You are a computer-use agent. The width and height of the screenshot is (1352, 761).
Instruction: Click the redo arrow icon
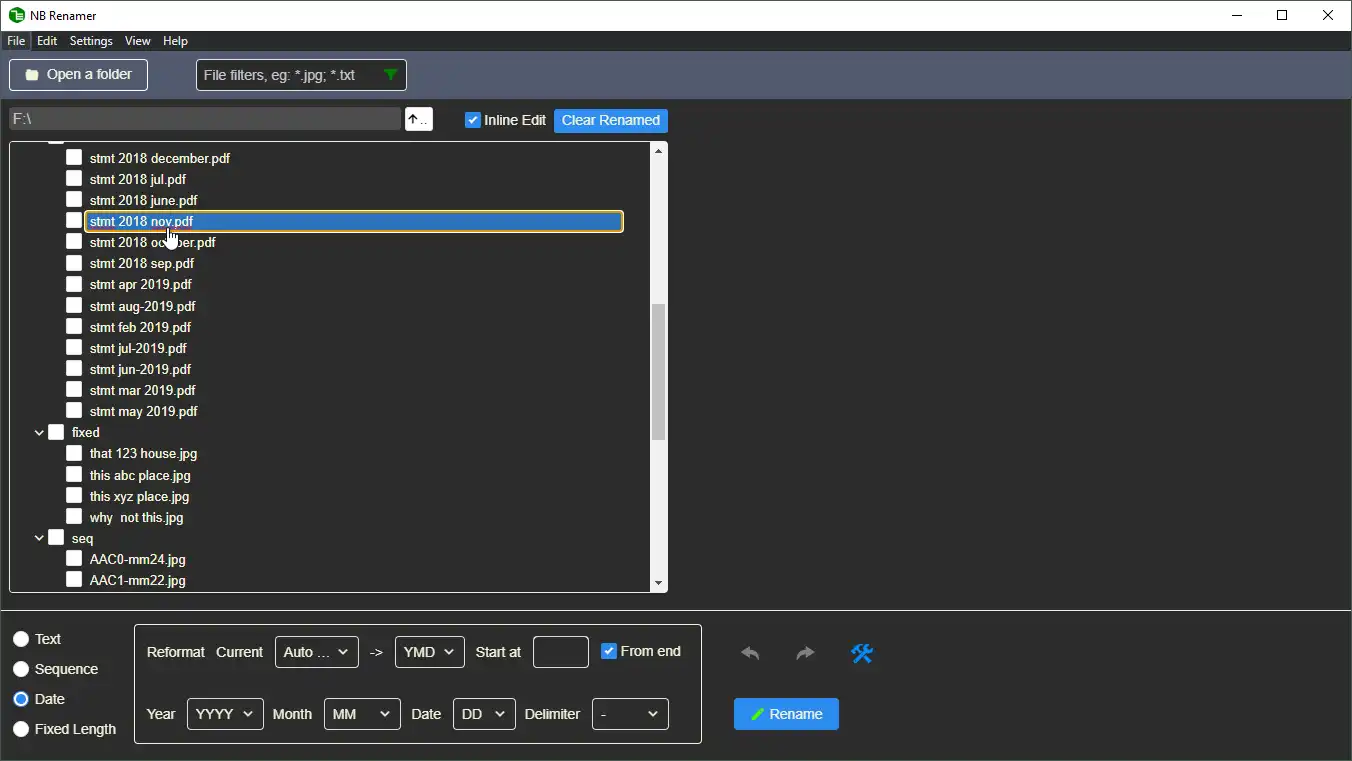coord(805,653)
